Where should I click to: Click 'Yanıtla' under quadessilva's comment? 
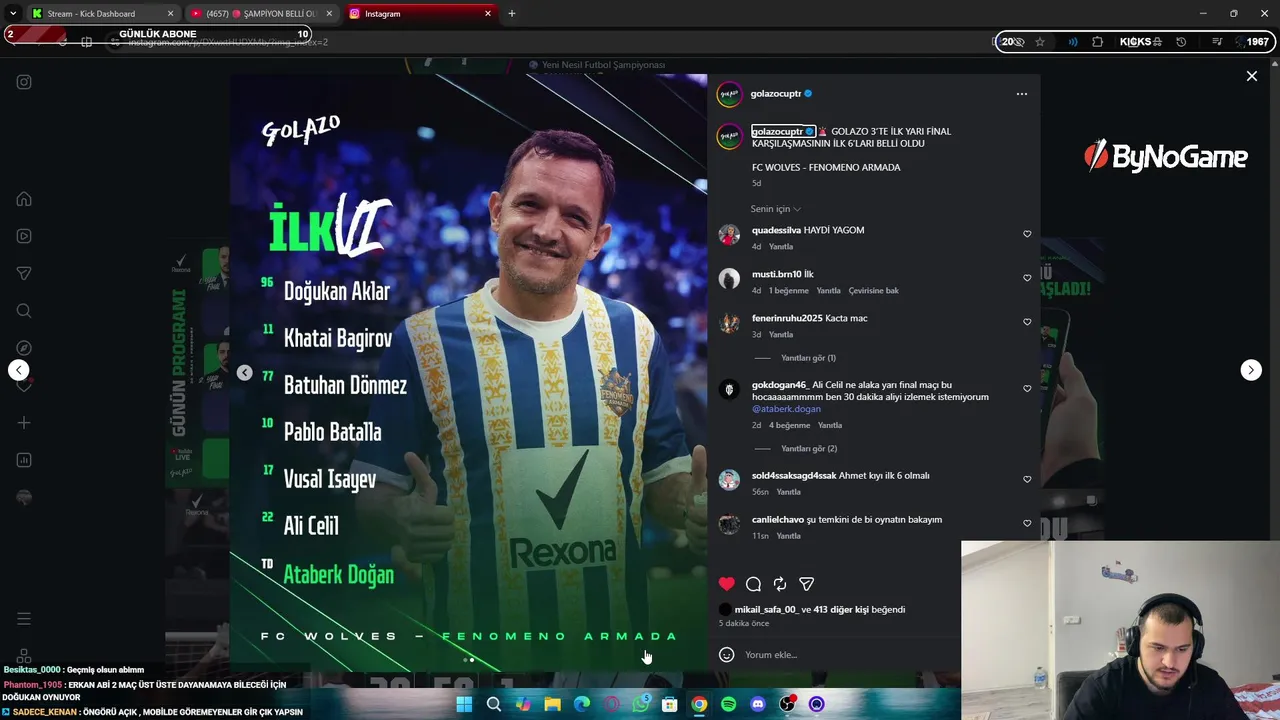[781, 247]
